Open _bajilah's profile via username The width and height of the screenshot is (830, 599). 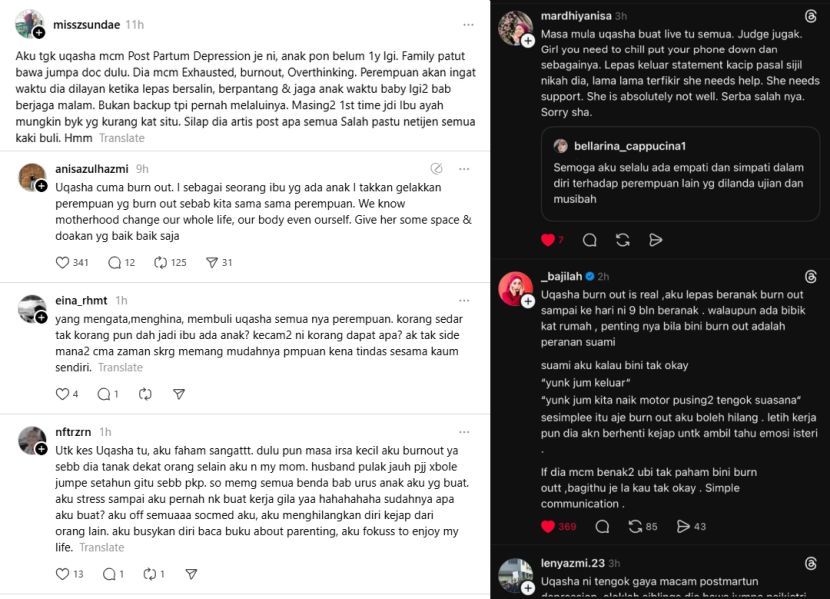(x=559, y=276)
